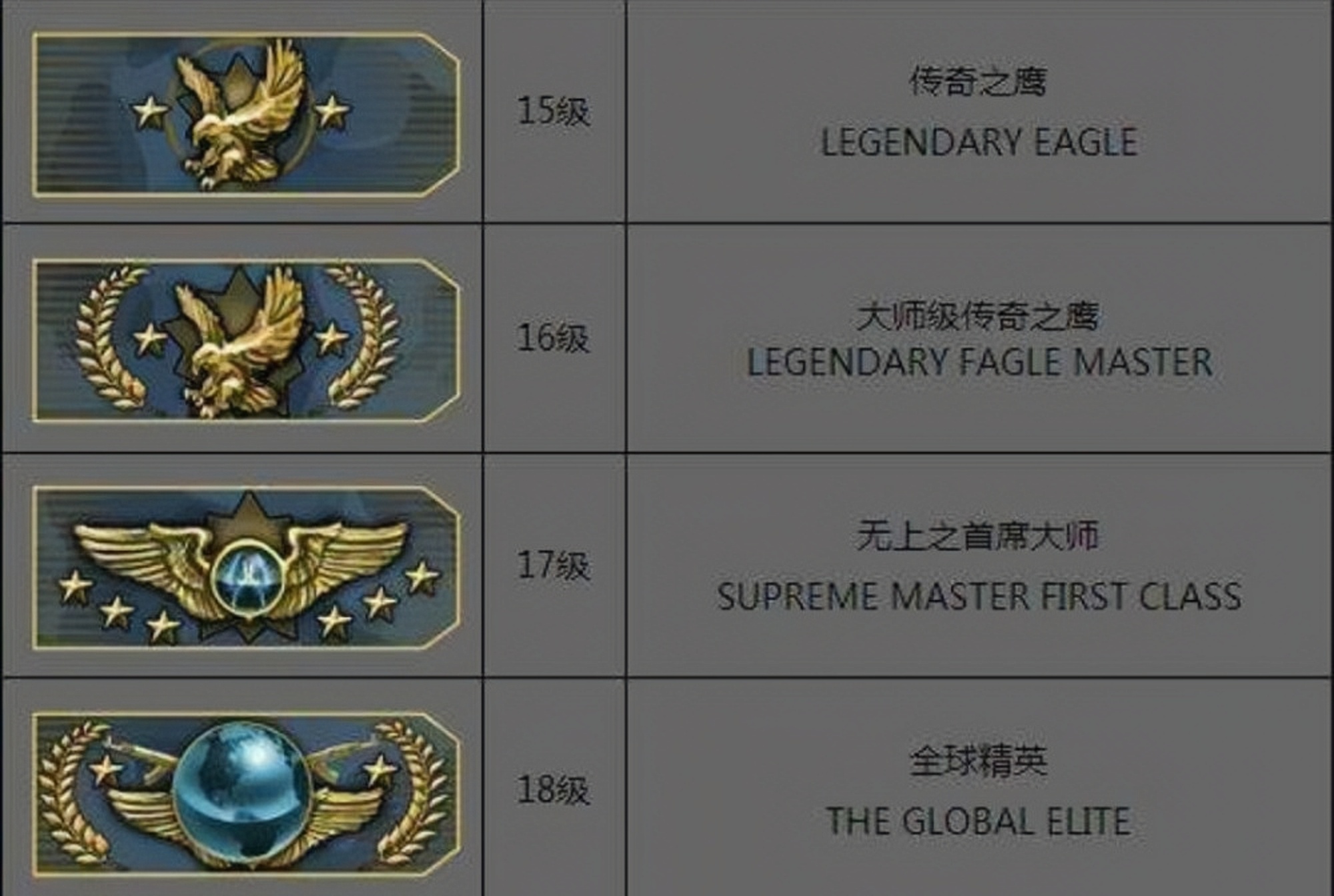The image size is (1334, 896).
Task: Click the 16级 level cell
Action: pos(554,337)
